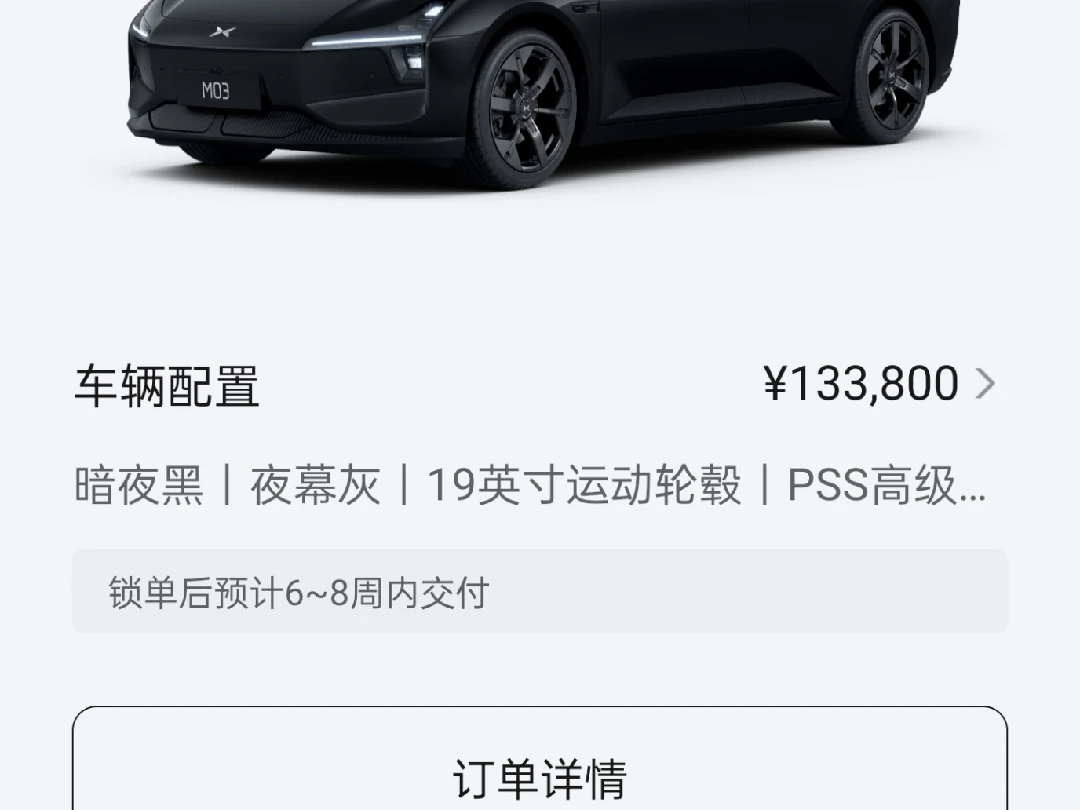Click the XPeng logo on the hood
Viewport: 1080px width, 810px height.
(x=222, y=31)
